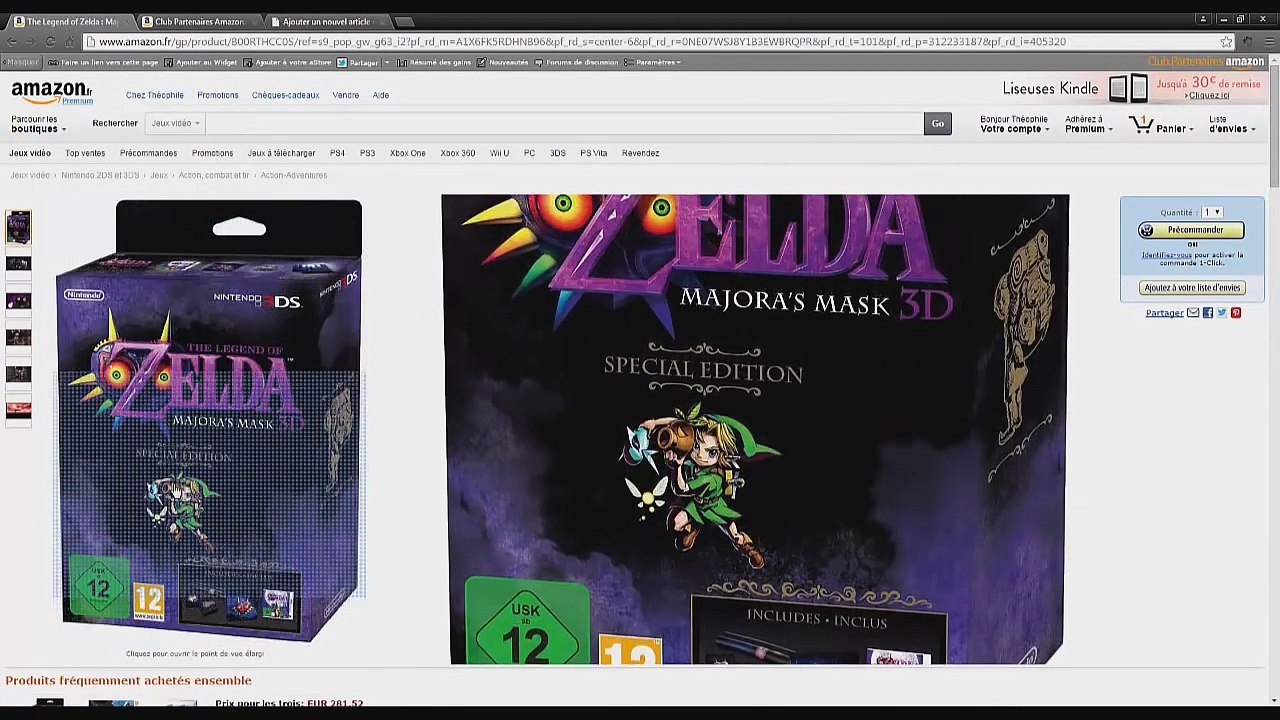The width and height of the screenshot is (1280, 720).
Task: Open Jeux à télécharger menu item
Action: click(x=281, y=153)
